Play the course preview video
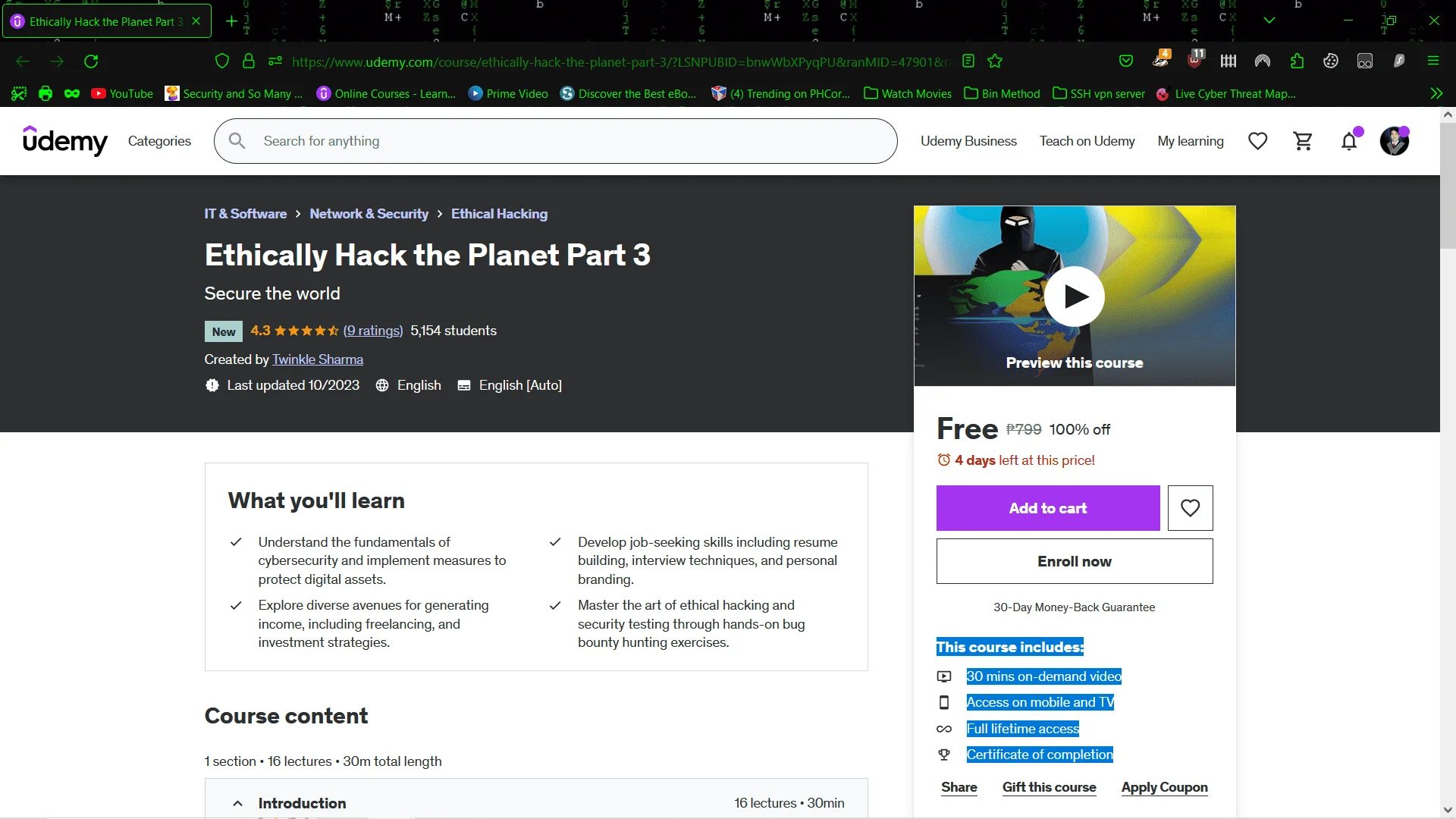Image resolution: width=1456 pixels, height=819 pixels. coord(1075,297)
